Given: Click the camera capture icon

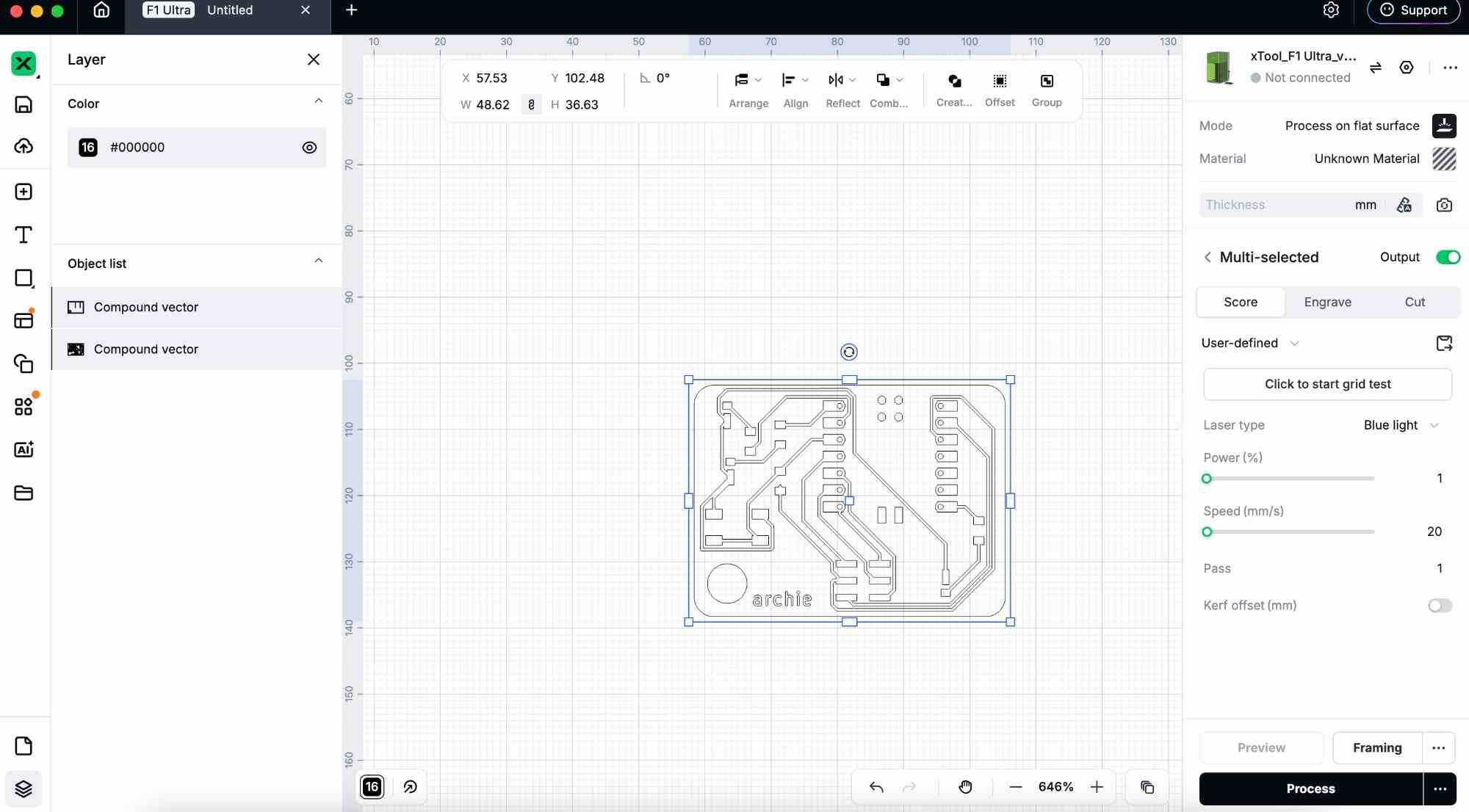Looking at the screenshot, I should (x=1444, y=205).
